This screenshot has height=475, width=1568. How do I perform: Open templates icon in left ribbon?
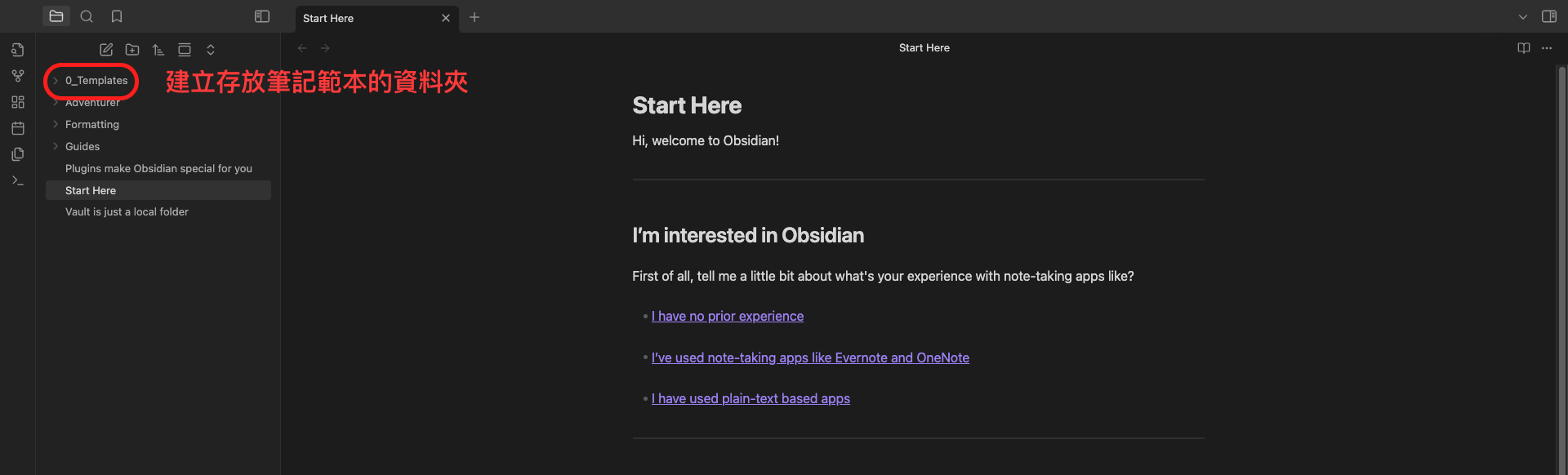pyautogui.click(x=18, y=154)
